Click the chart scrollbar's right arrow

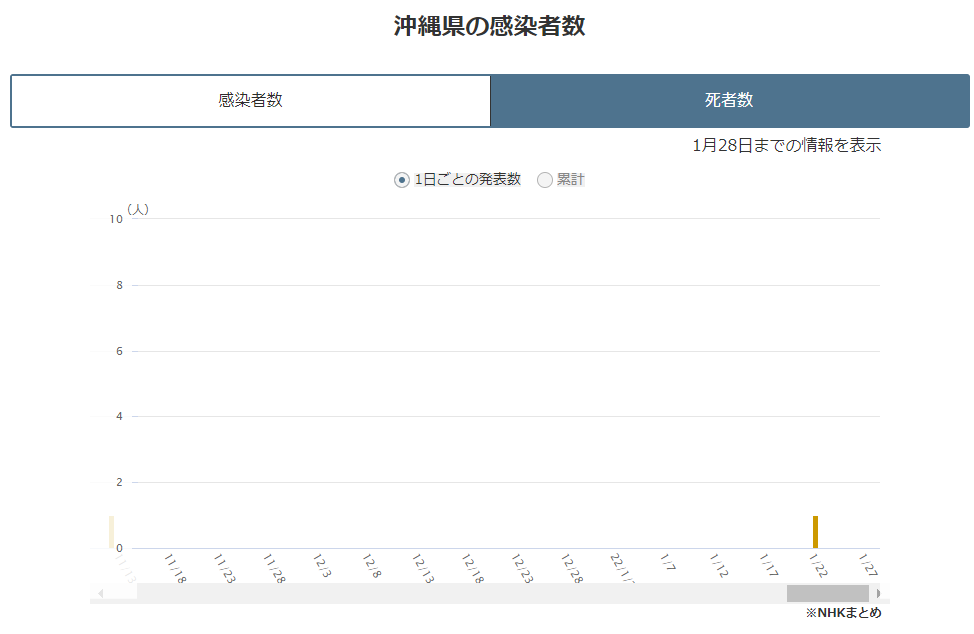click(x=878, y=593)
